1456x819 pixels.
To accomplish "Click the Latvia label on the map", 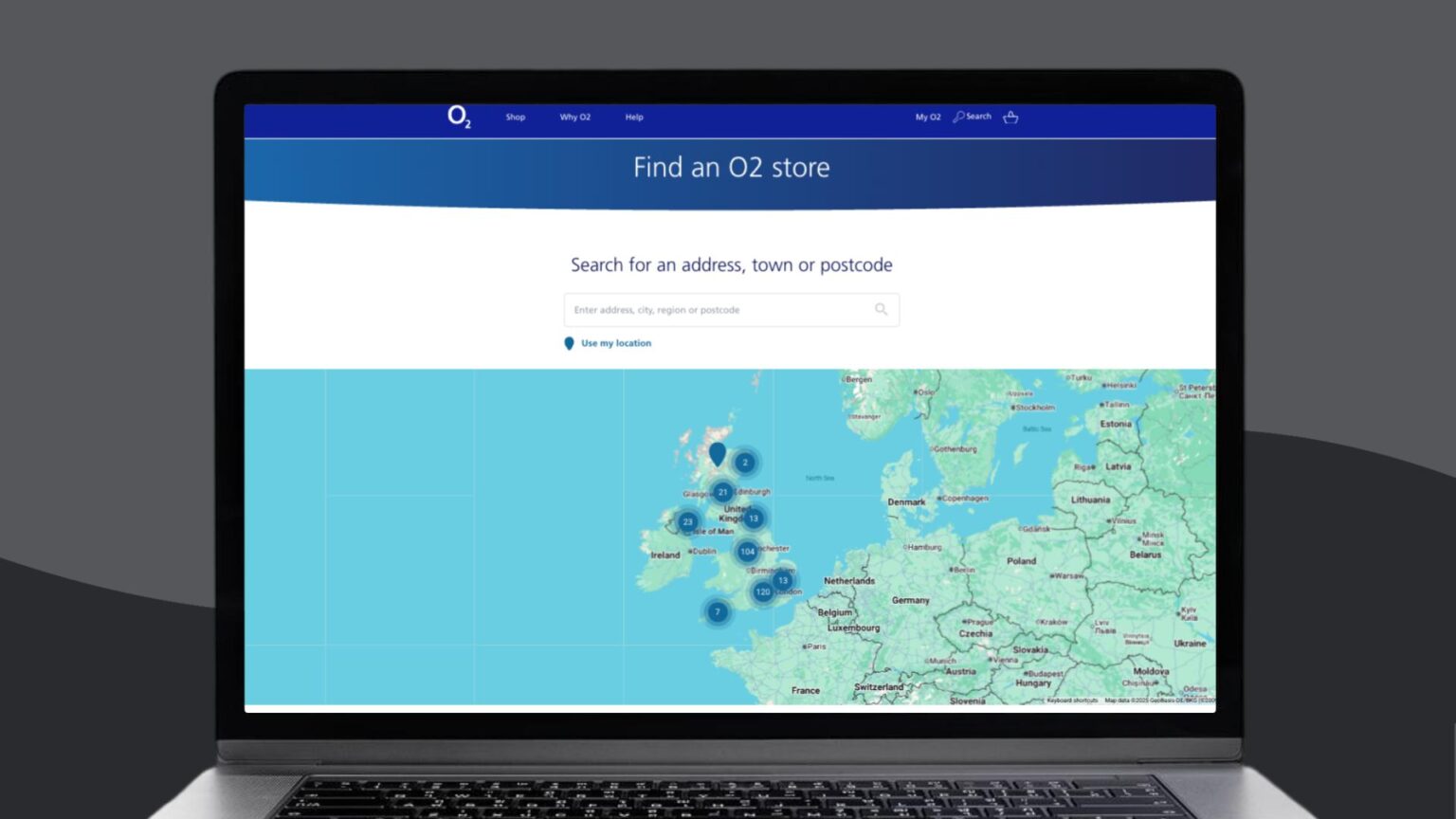I will pos(1118,466).
